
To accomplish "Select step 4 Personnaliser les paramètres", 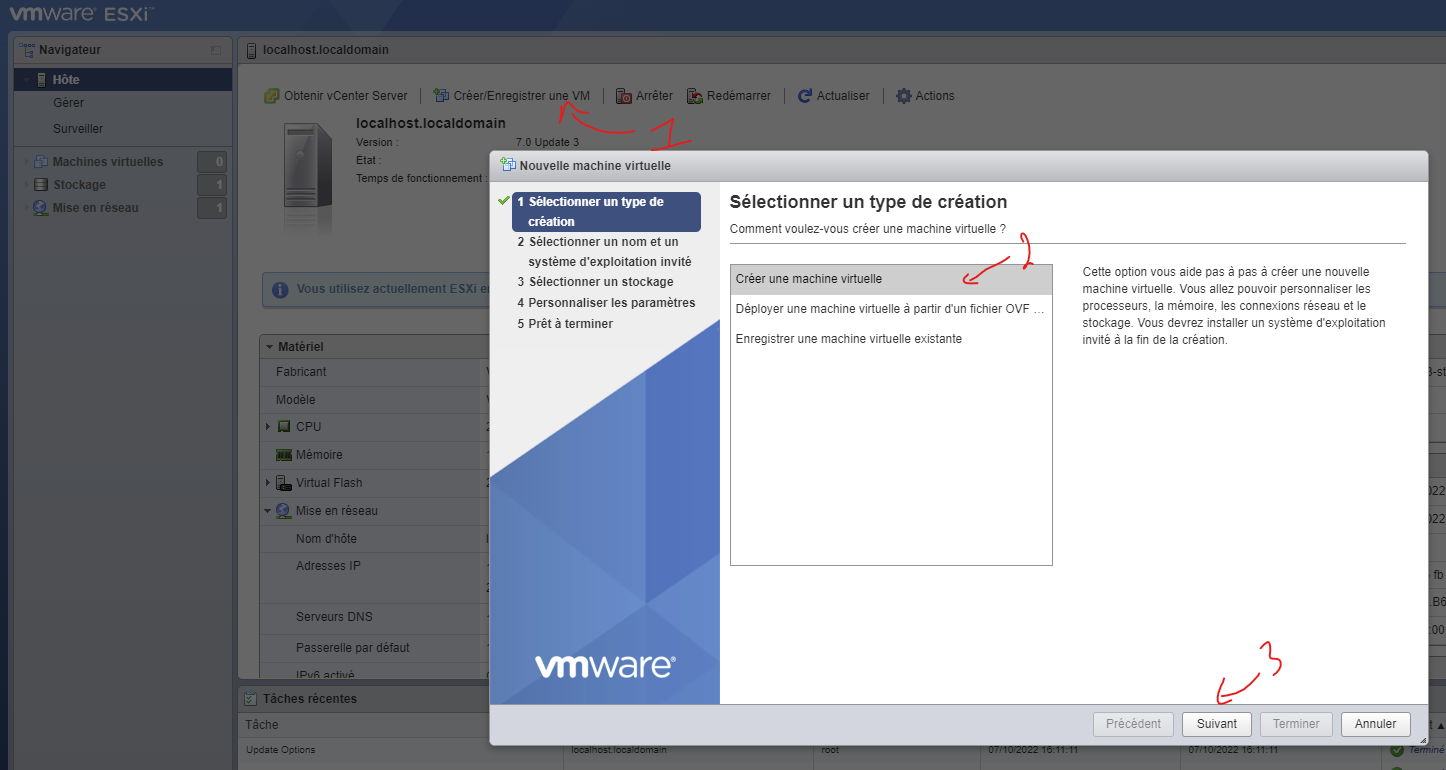I will pos(606,303).
